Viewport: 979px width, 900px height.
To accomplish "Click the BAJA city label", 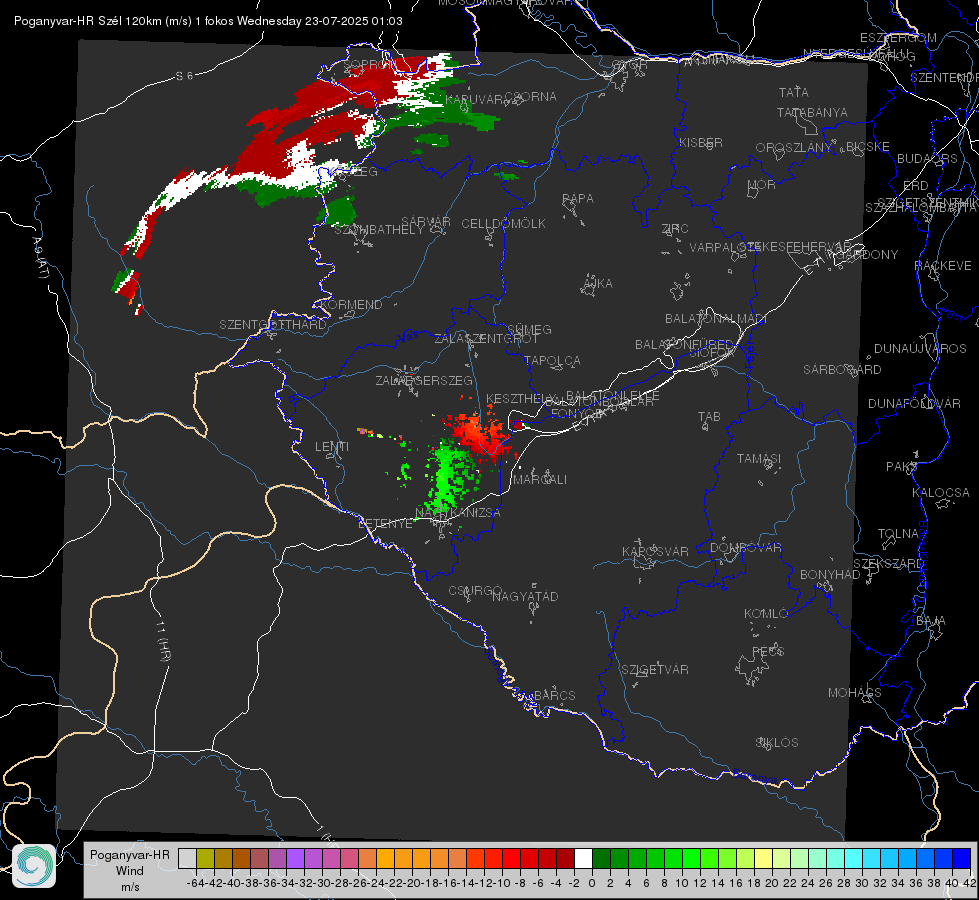I will point(931,621).
